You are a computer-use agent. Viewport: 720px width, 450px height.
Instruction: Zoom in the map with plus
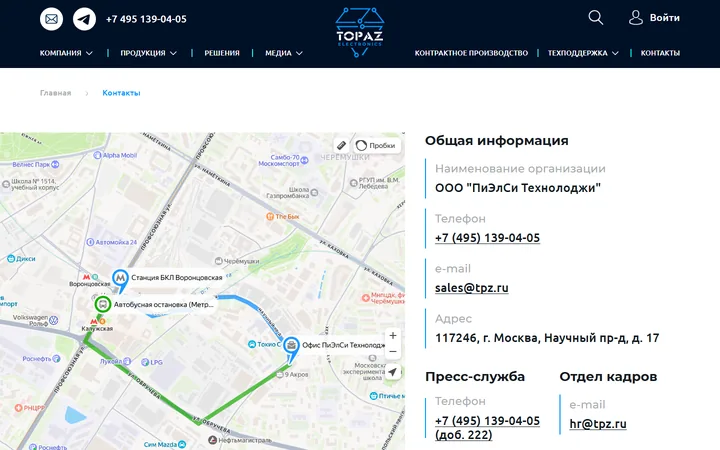point(393,336)
